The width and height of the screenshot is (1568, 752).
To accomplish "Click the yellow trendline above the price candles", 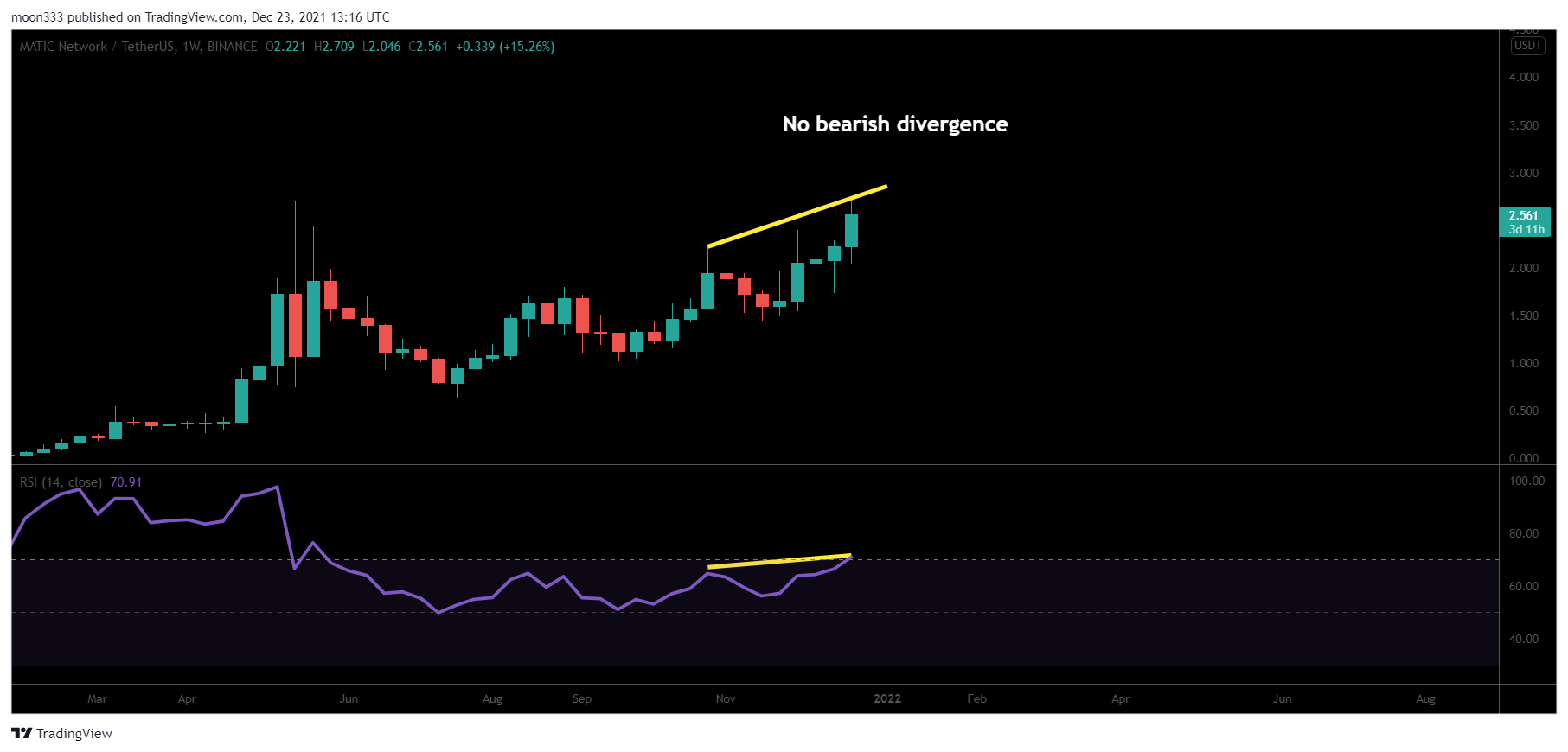I will coord(797,216).
